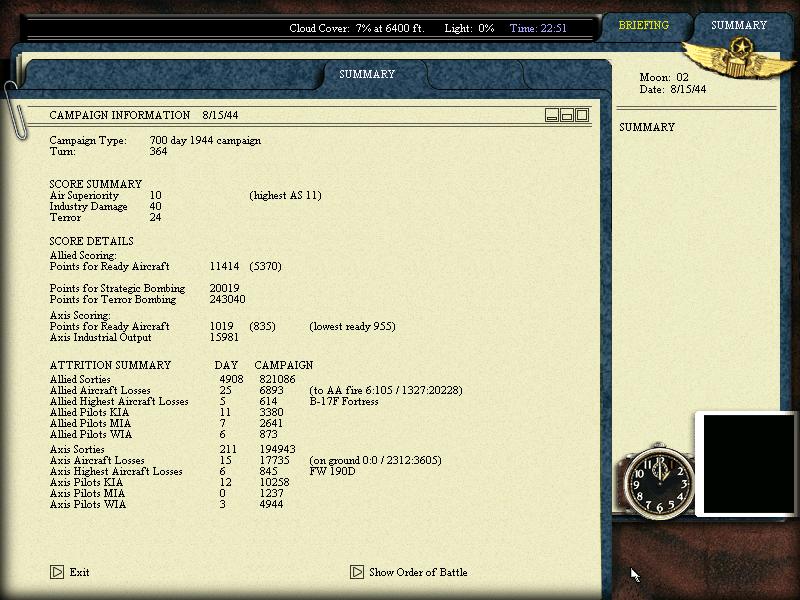The image size is (800, 600).
Task: Select the centered SUMMARY folder tab
Action: tap(367, 74)
